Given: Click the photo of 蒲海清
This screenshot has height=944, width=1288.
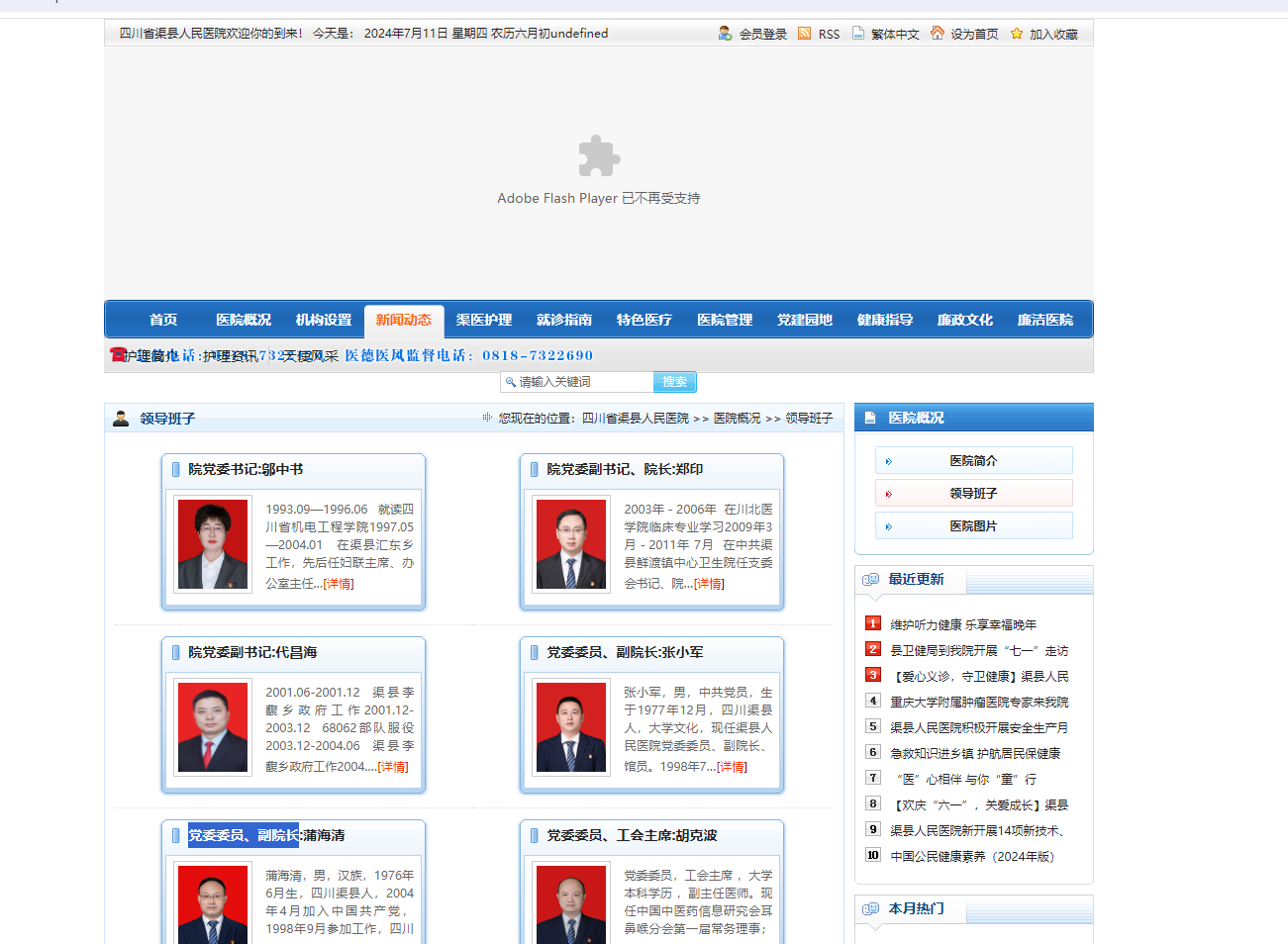Looking at the screenshot, I should click(x=213, y=903).
